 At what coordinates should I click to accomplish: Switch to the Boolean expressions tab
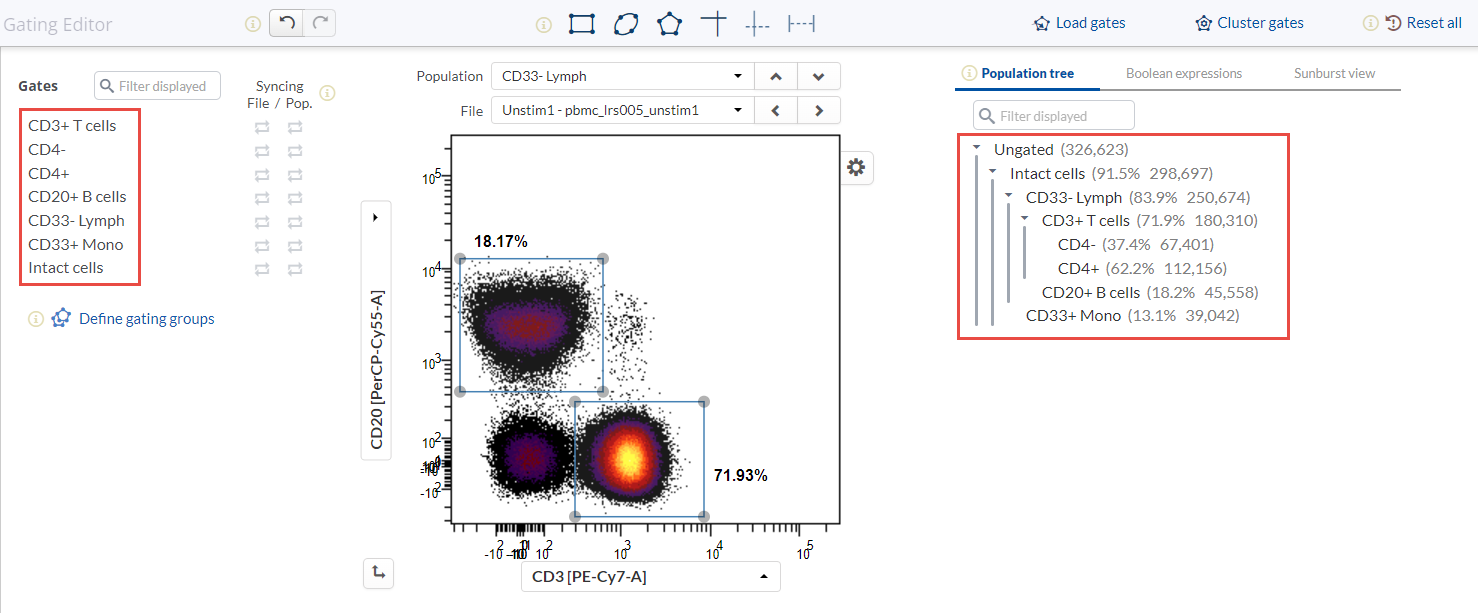[x=1183, y=74]
